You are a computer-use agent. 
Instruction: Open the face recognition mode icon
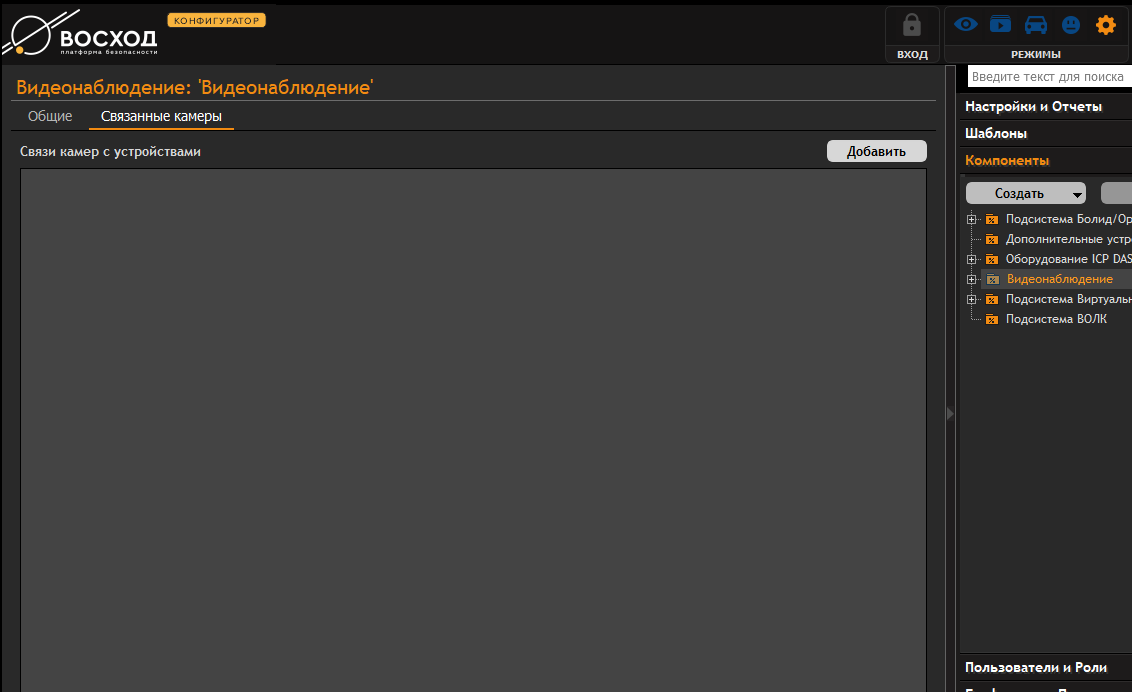[x=1071, y=25]
